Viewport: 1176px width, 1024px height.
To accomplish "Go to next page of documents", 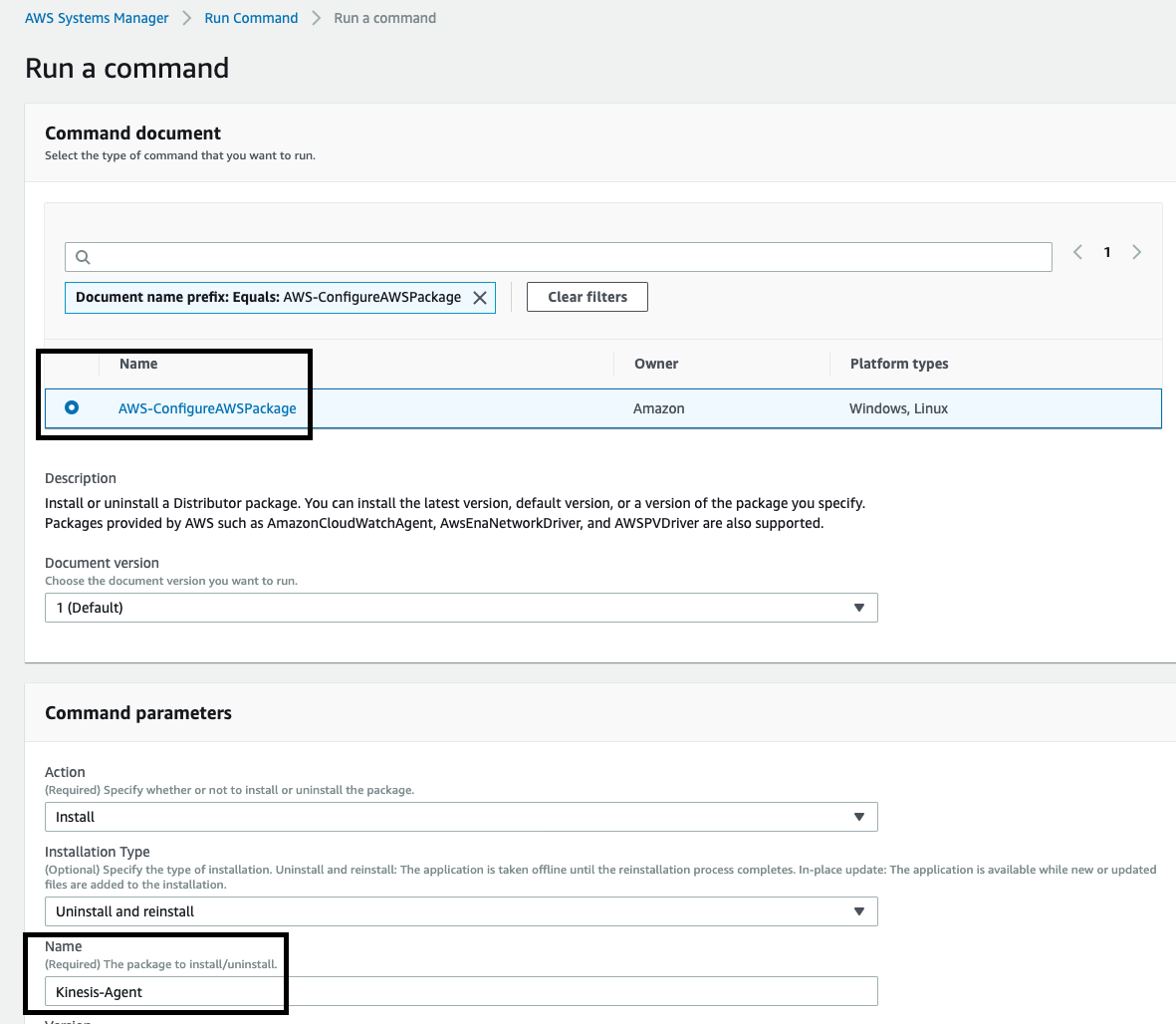I will pyautogui.click(x=1136, y=252).
